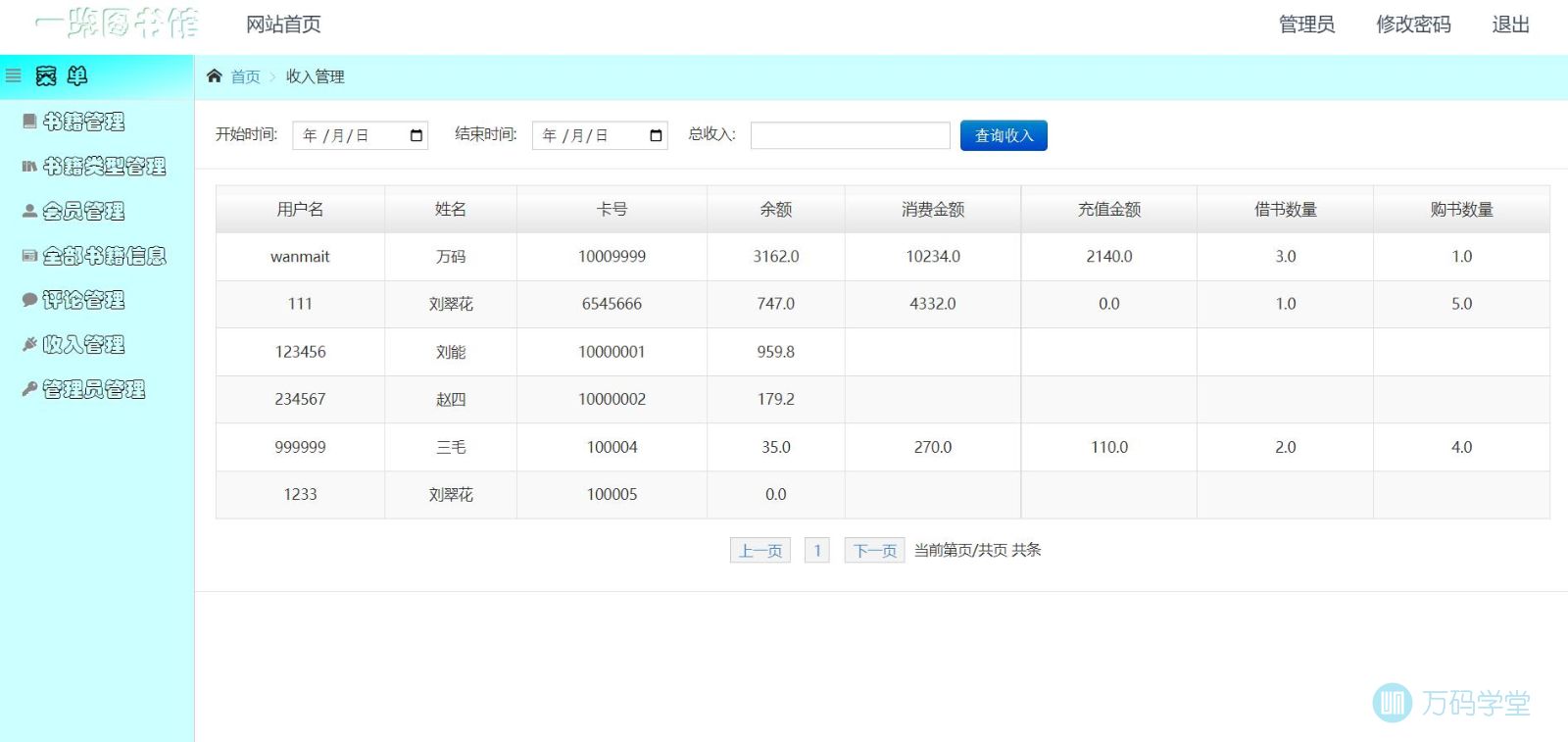This screenshot has height=742, width=1568.
Task: Click page number 1 button
Action: tap(817, 551)
